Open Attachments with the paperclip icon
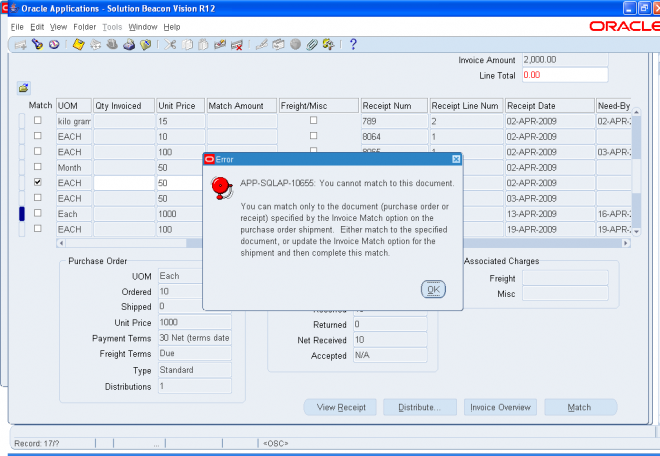Viewport: 660px width, 456px height. point(312,44)
